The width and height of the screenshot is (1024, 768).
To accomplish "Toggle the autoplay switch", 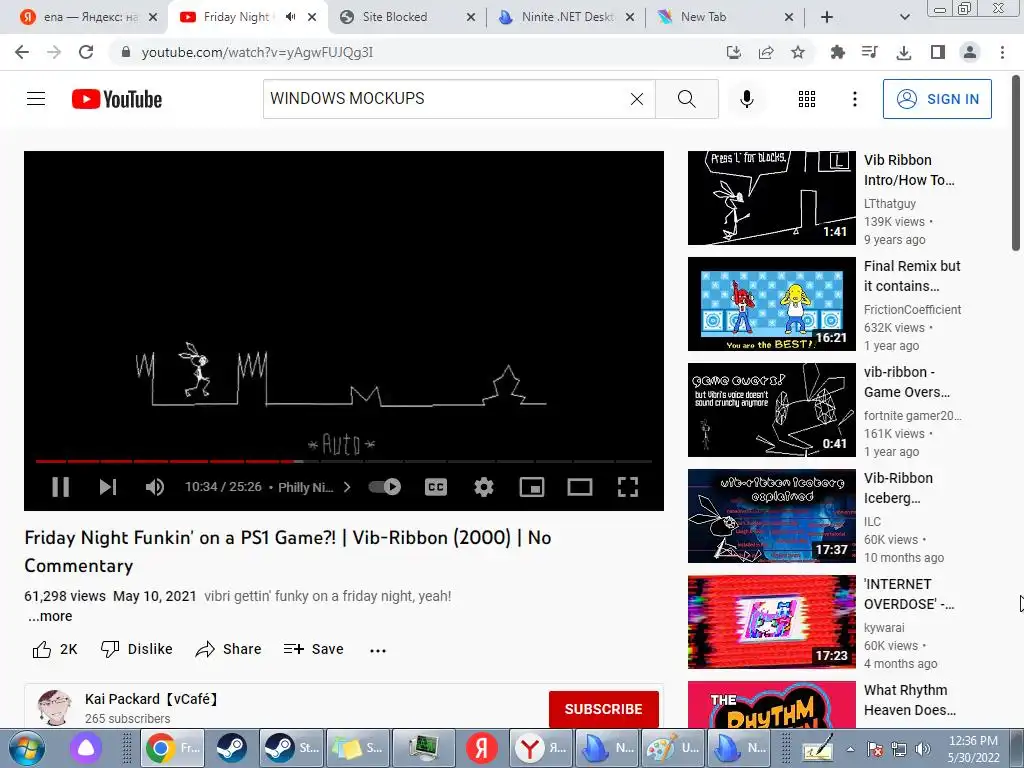I will (385, 487).
